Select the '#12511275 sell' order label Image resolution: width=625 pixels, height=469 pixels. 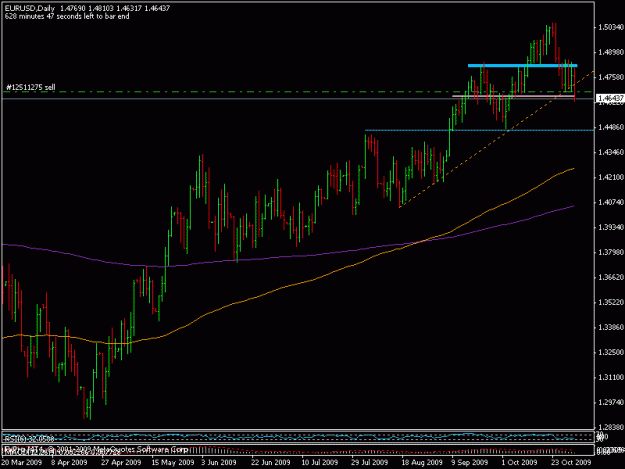coord(31,87)
